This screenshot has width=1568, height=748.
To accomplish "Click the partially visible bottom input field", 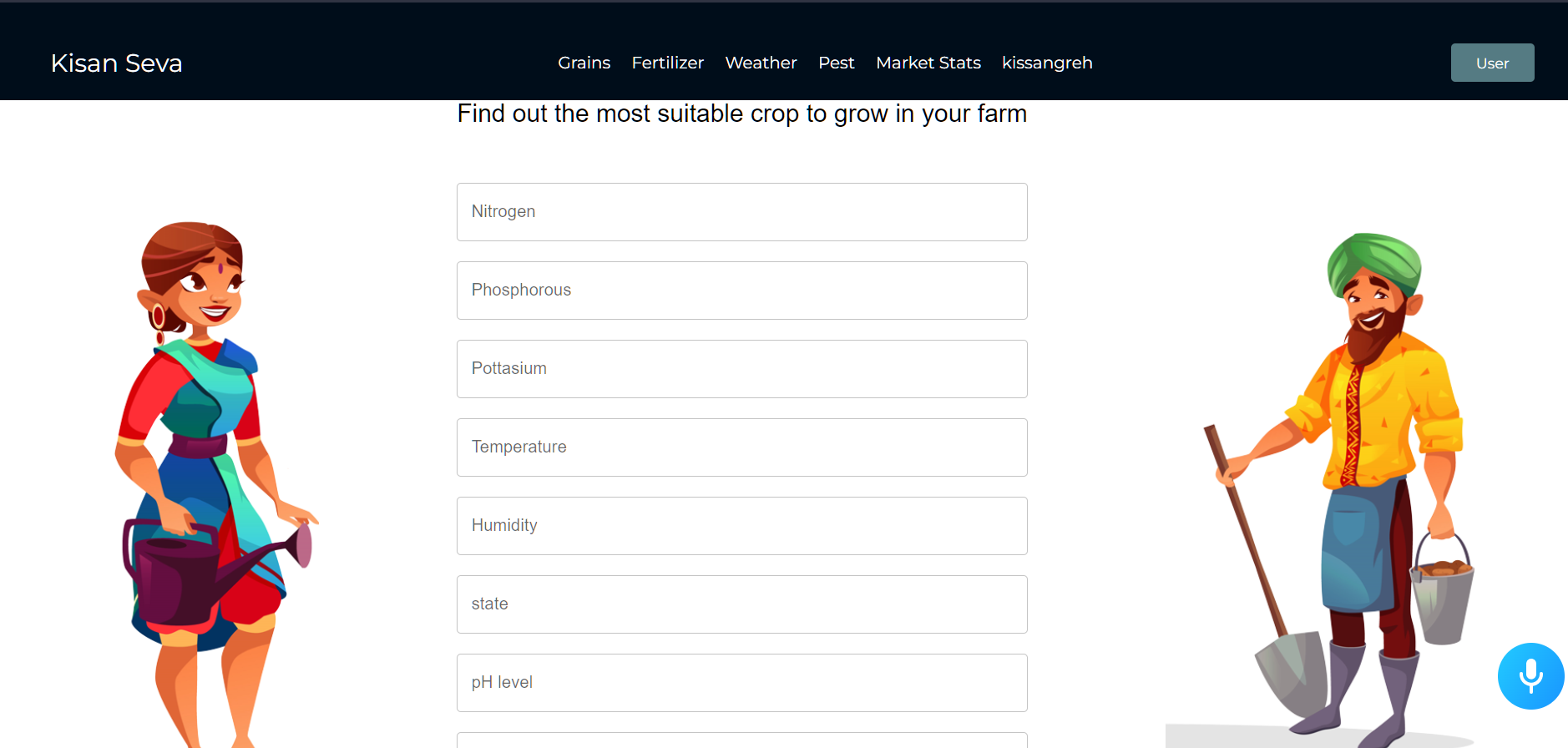I will 741,741.
